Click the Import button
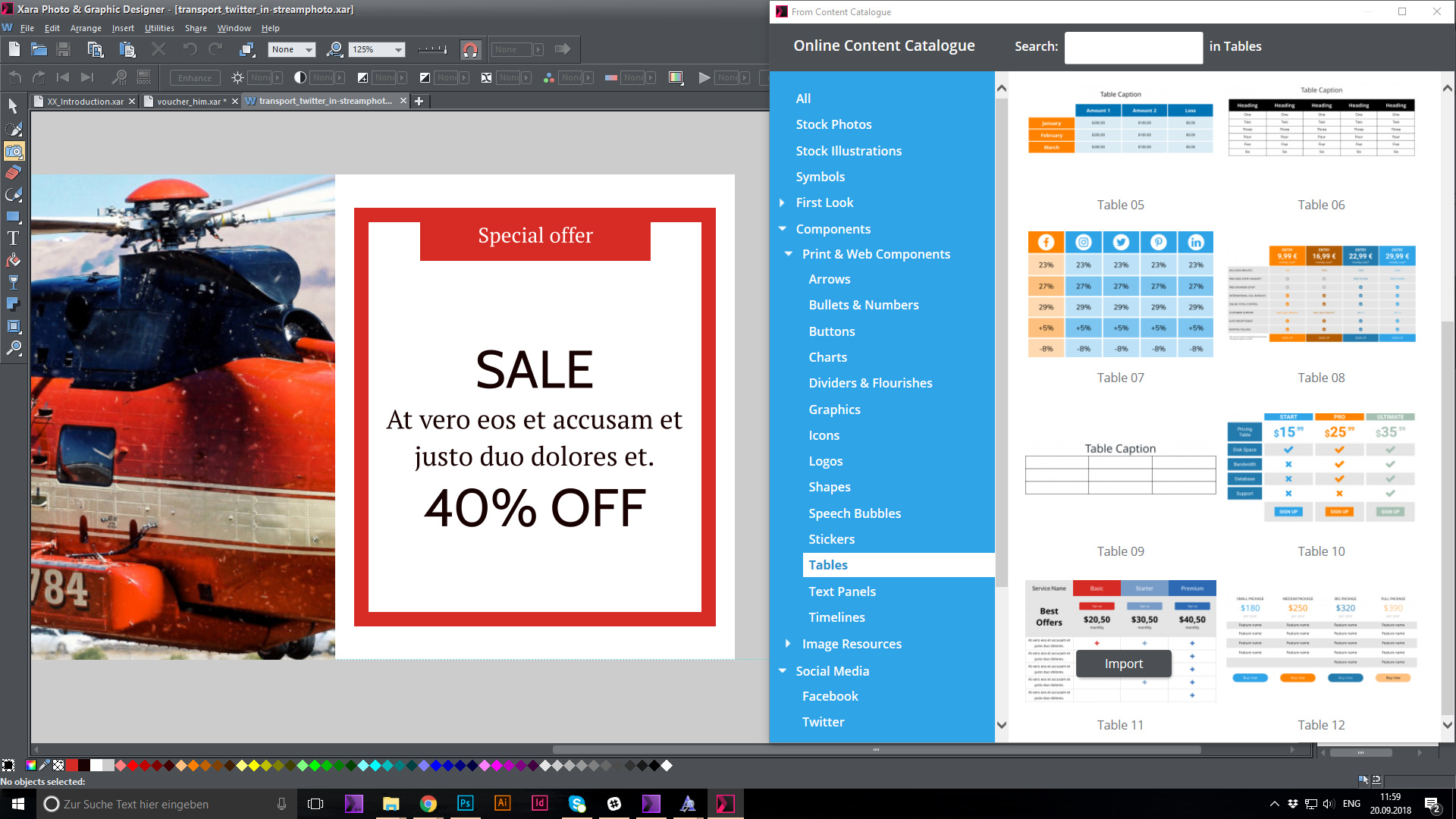This screenshot has height=819, width=1456. click(1123, 664)
